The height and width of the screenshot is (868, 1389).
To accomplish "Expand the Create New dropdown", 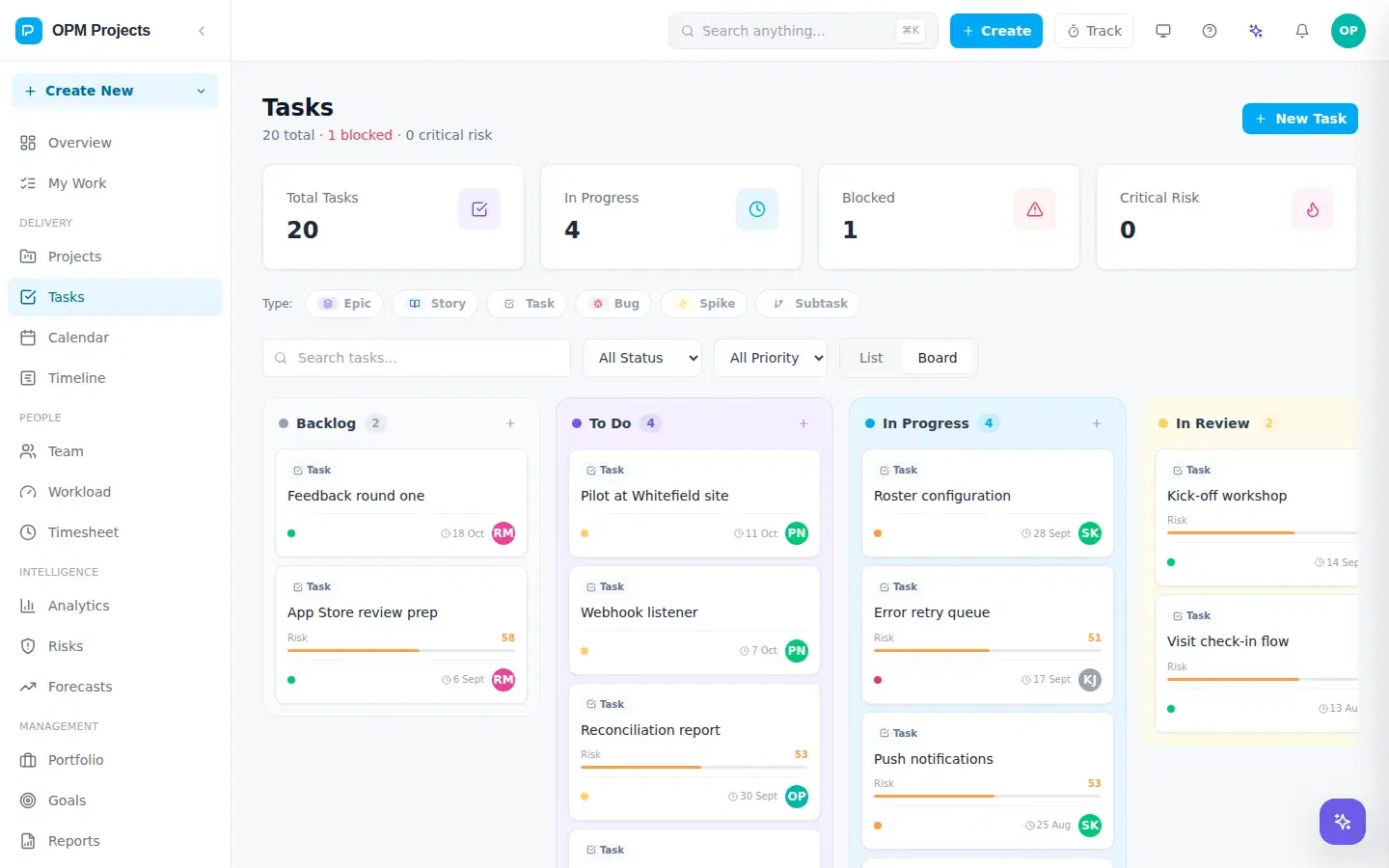I will point(115,91).
